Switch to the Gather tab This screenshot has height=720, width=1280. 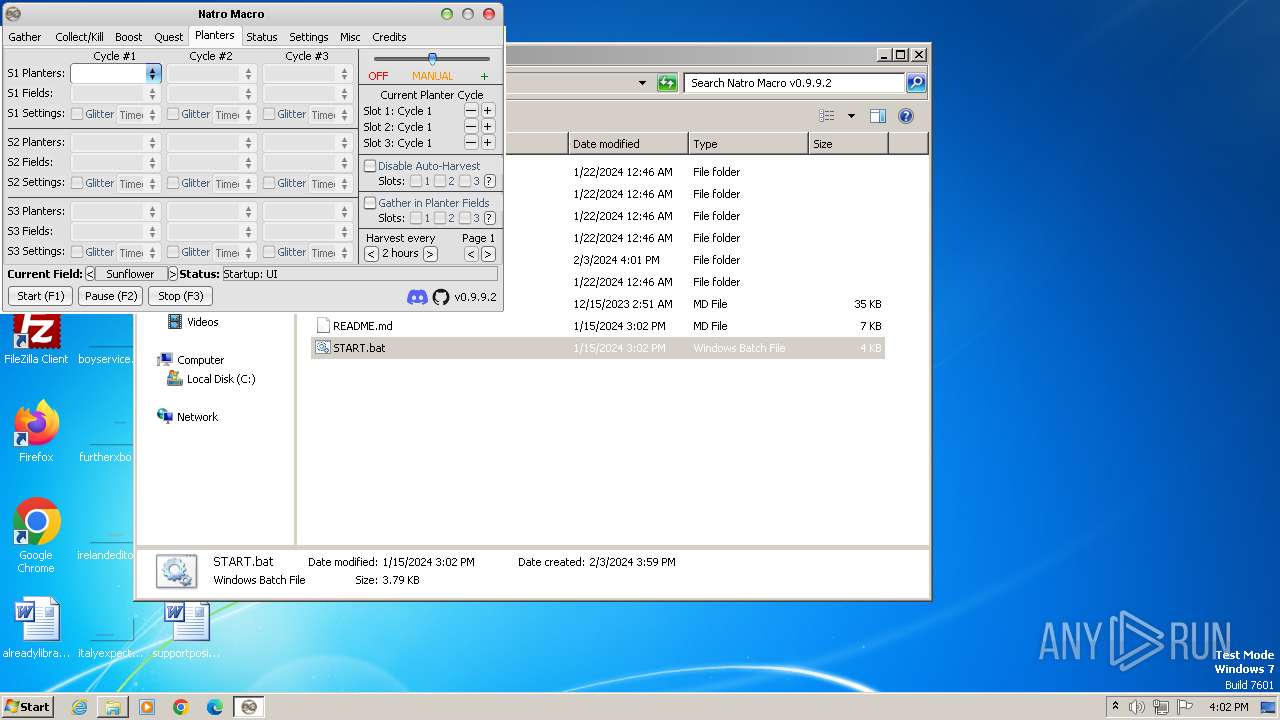(25, 37)
